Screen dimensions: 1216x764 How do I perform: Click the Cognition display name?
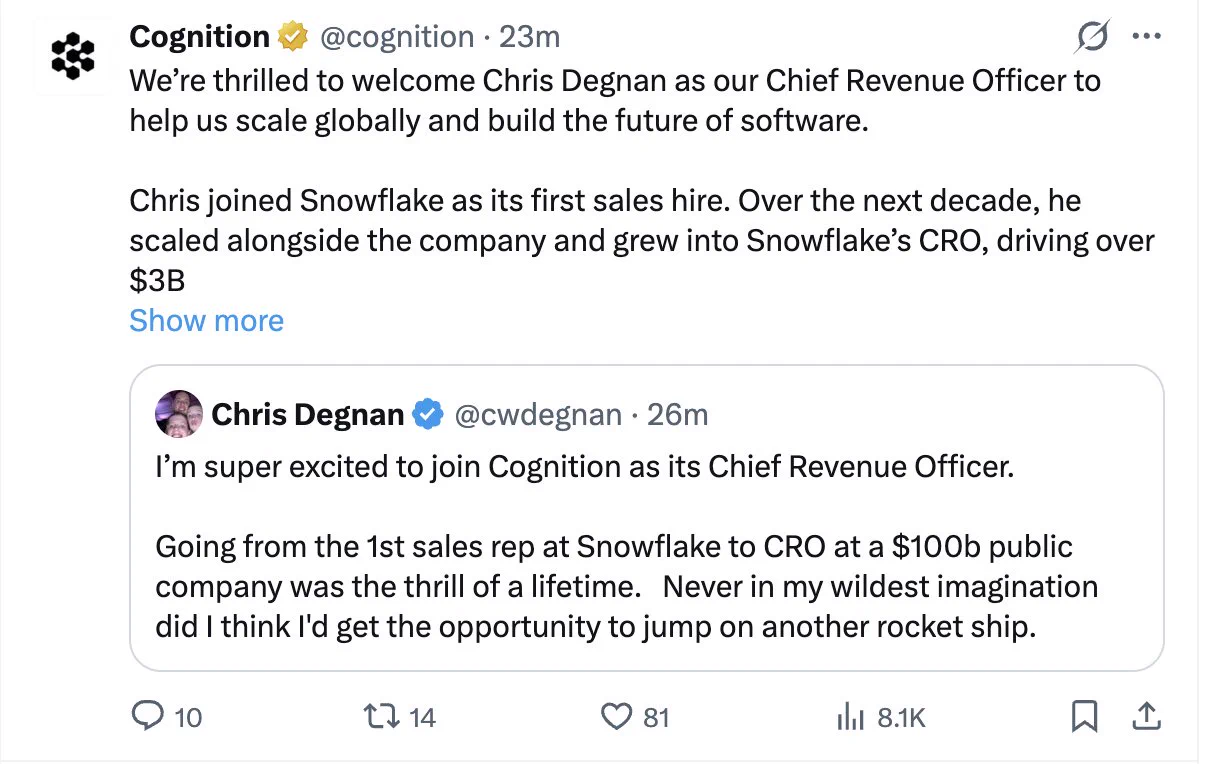(x=200, y=37)
